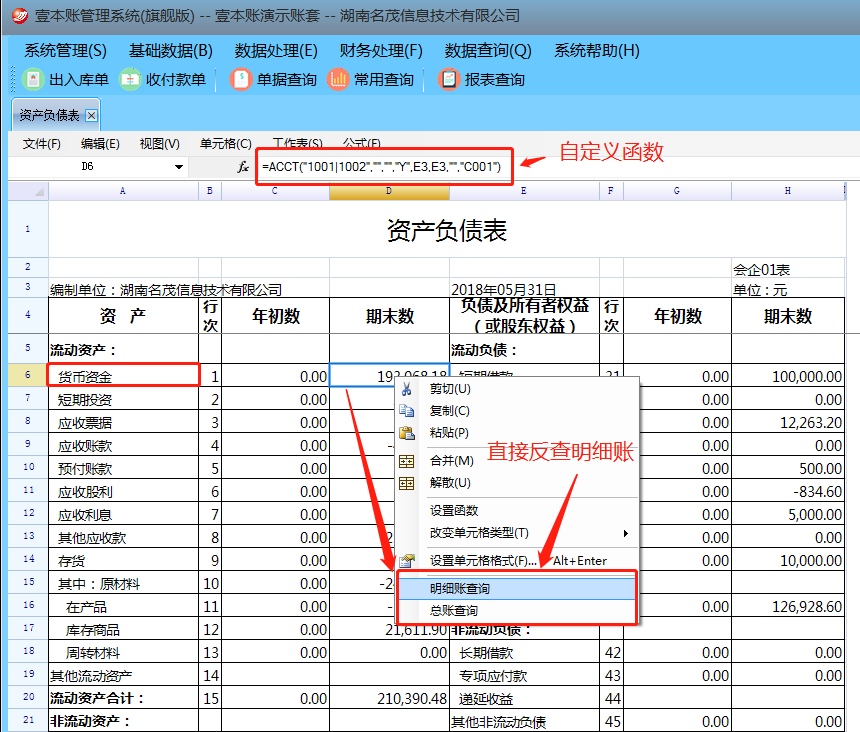Click the 12,263.20 value cell
The height and width of the screenshot is (732, 860).
788,422
